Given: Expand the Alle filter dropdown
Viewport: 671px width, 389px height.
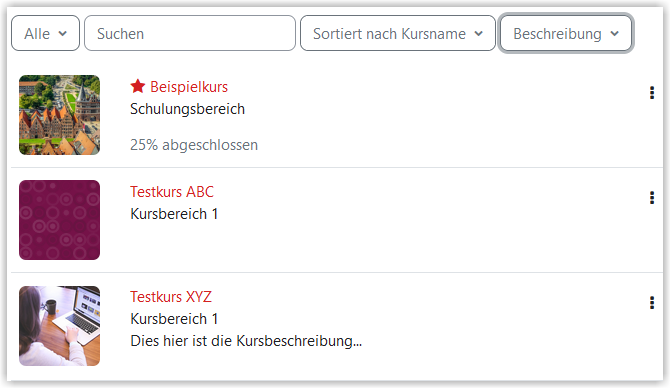Looking at the screenshot, I should [x=45, y=33].
